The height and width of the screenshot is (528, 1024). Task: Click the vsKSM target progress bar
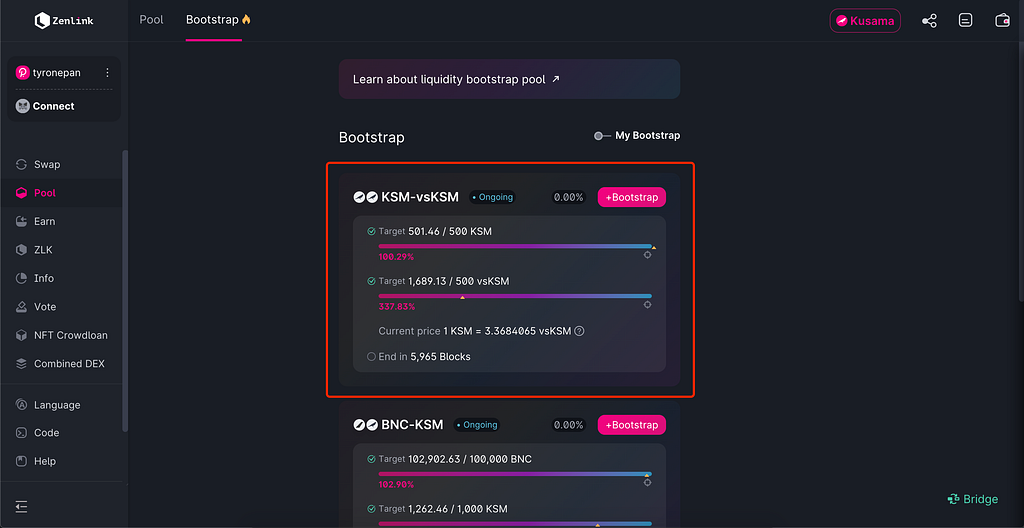click(514, 296)
